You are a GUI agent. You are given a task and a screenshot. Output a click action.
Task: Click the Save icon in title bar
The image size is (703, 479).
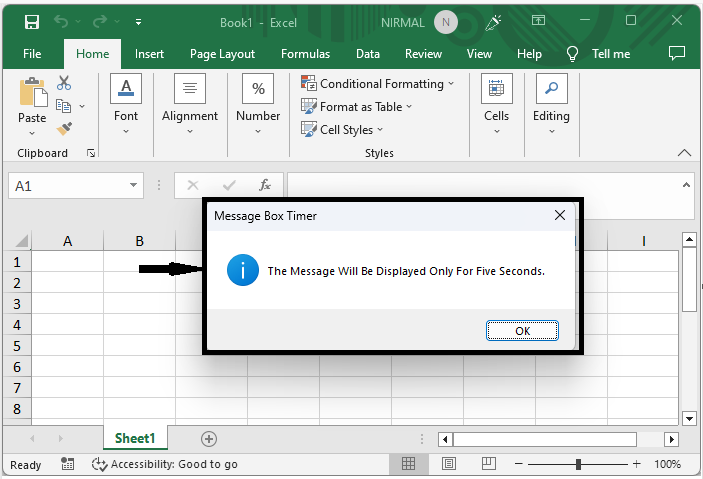coord(32,22)
